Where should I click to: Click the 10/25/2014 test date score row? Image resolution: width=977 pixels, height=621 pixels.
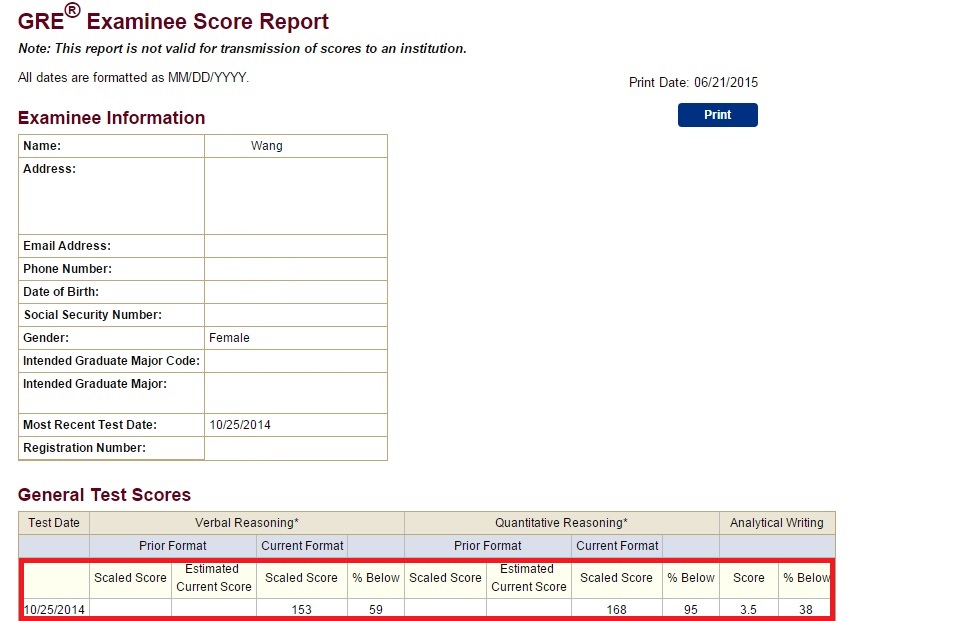427,609
